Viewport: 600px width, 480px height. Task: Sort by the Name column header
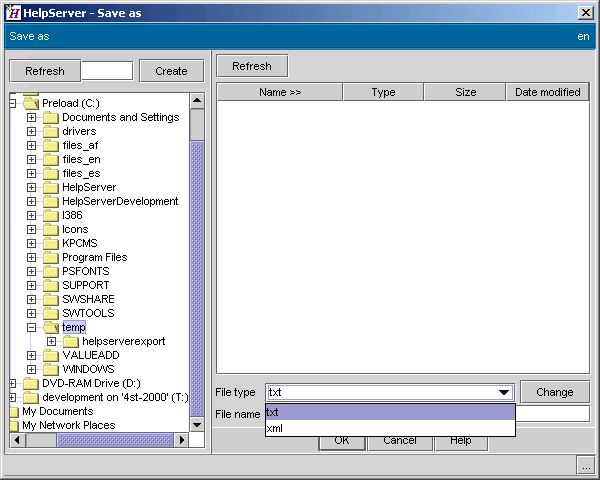(x=280, y=92)
